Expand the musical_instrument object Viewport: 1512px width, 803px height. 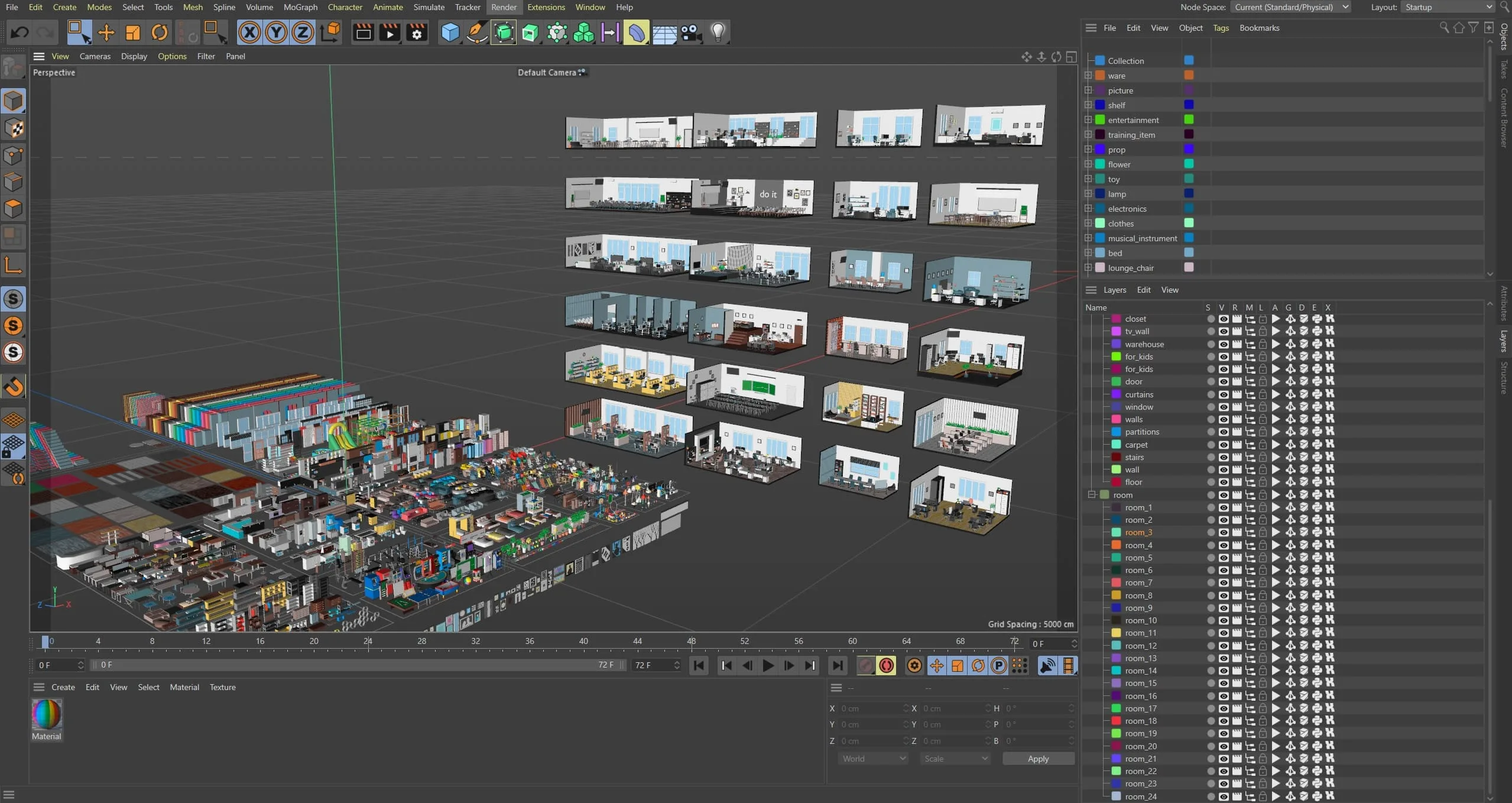pyautogui.click(x=1088, y=238)
